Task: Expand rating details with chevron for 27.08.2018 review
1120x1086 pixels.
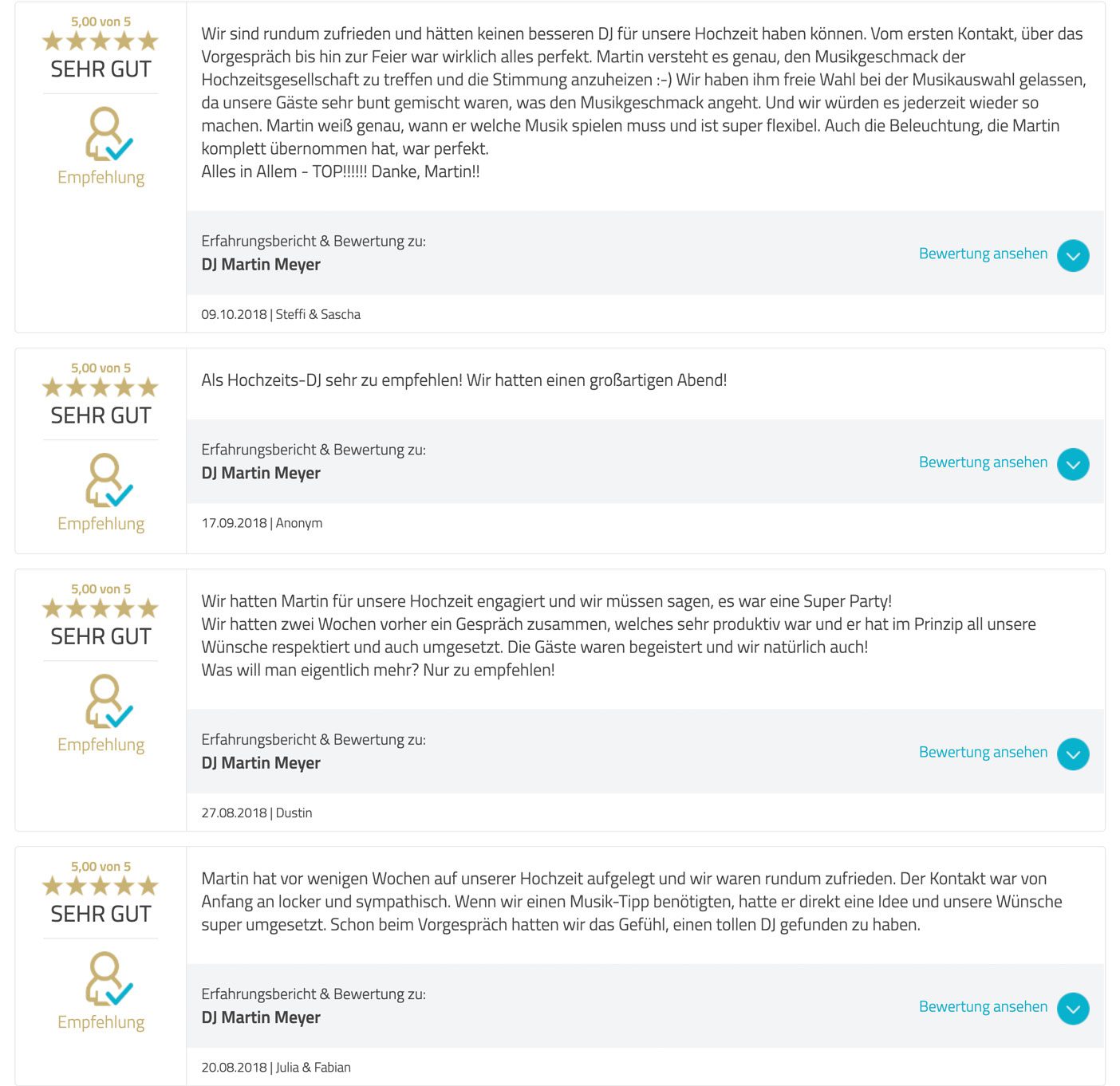Action: [x=1073, y=754]
